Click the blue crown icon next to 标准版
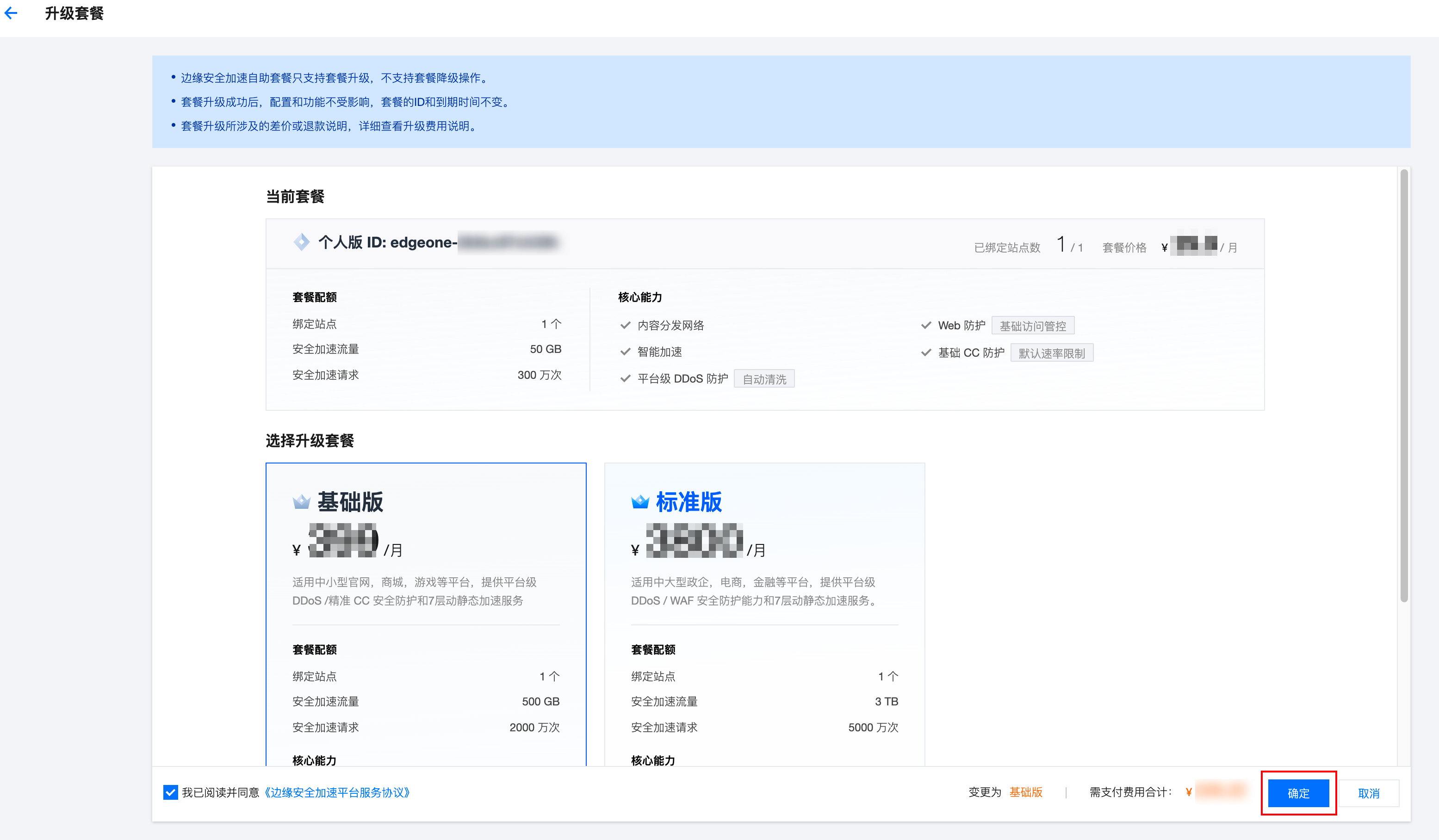 click(640, 502)
